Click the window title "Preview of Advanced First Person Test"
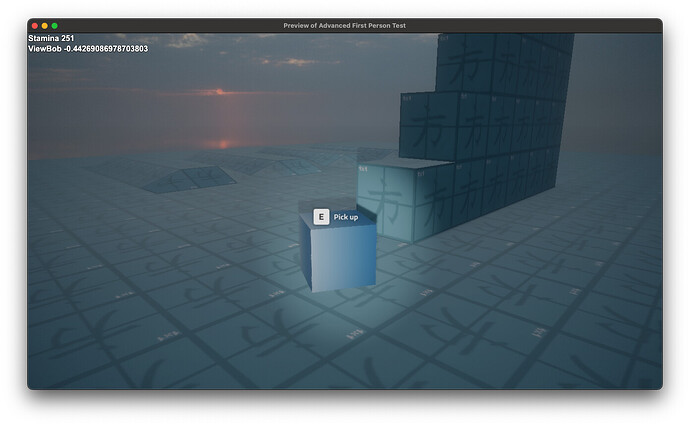 point(345,26)
